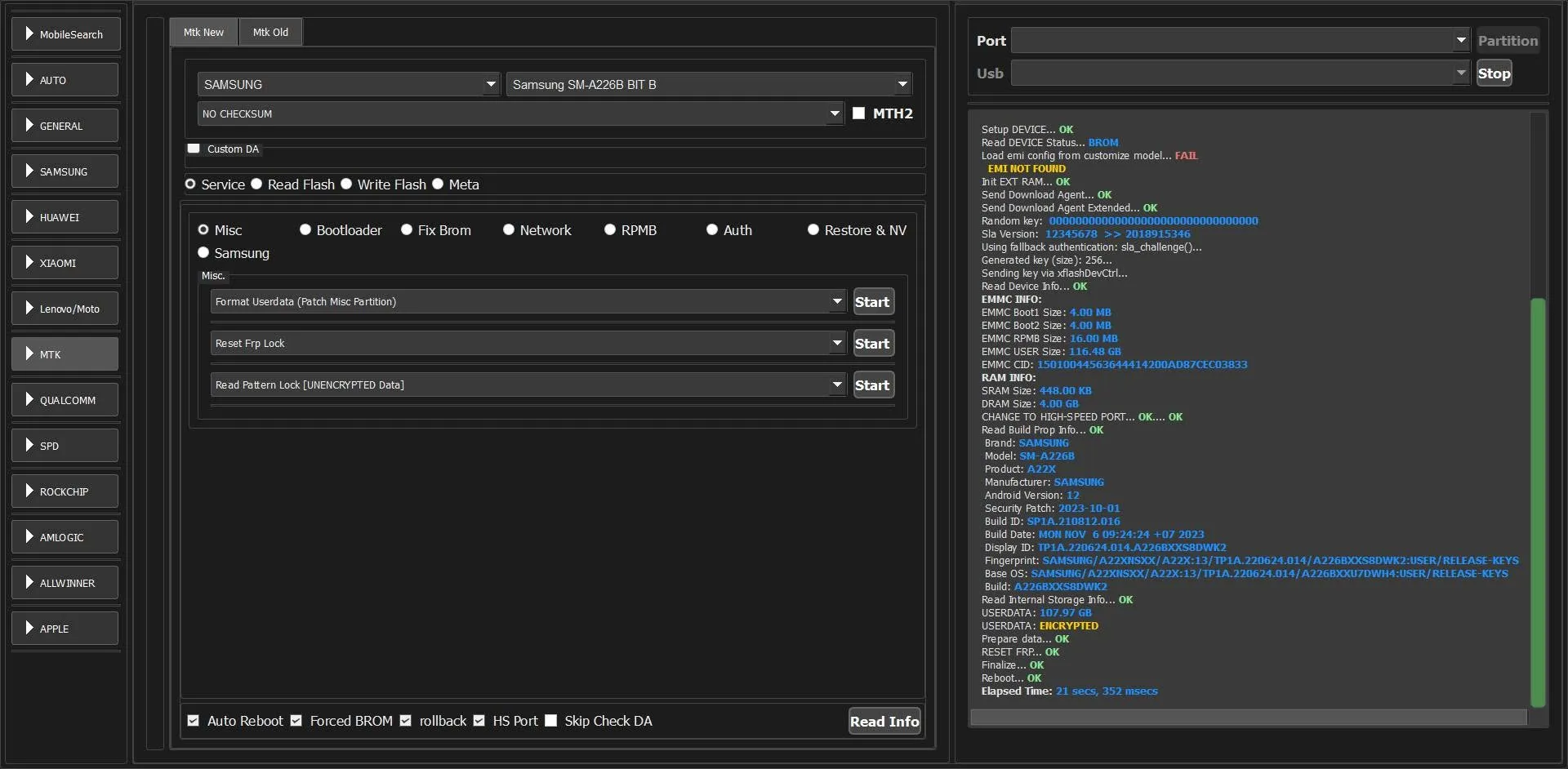Screen dimensions: 1568x769
Task: Click the 'EMI NOT FOUND' log line
Action: (1027, 169)
